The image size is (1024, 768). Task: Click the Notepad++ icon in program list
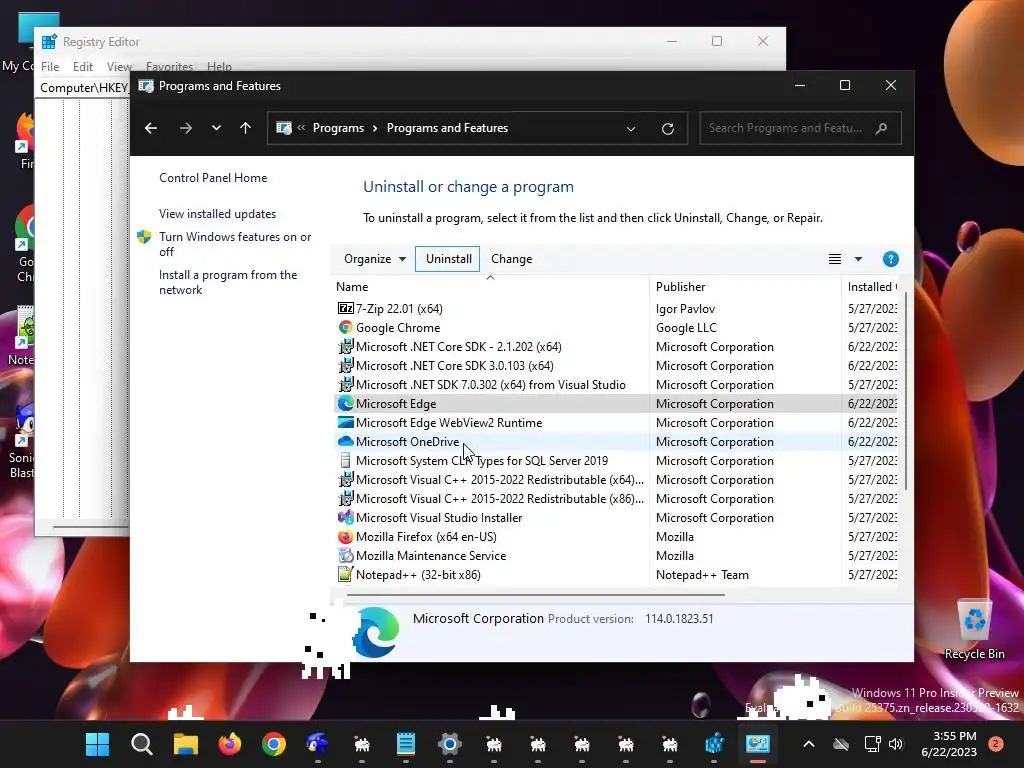pyautogui.click(x=345, y=574)
